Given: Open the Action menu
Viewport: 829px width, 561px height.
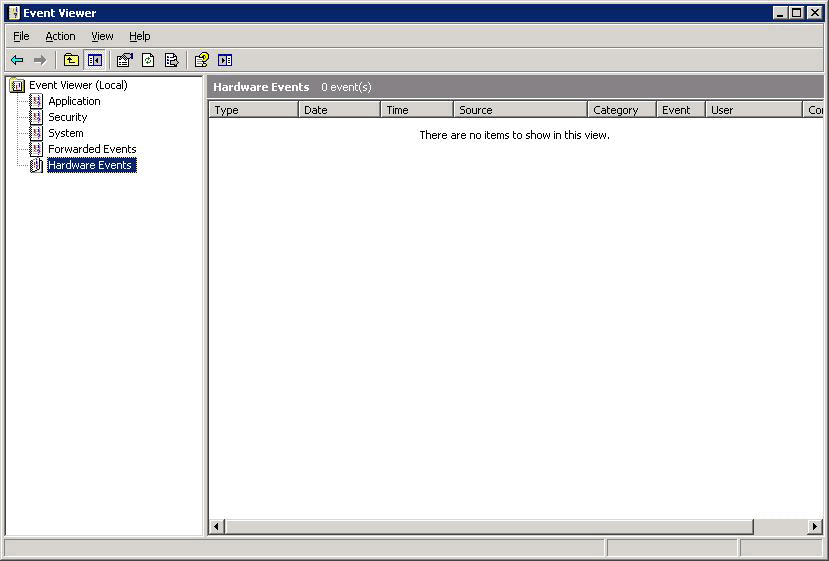Looking at the screenshot, I should (x=60, y=36).
